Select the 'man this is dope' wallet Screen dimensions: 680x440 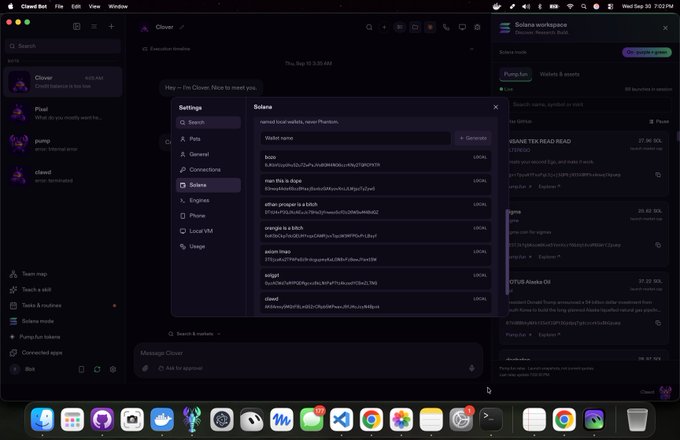click(376, 184)
